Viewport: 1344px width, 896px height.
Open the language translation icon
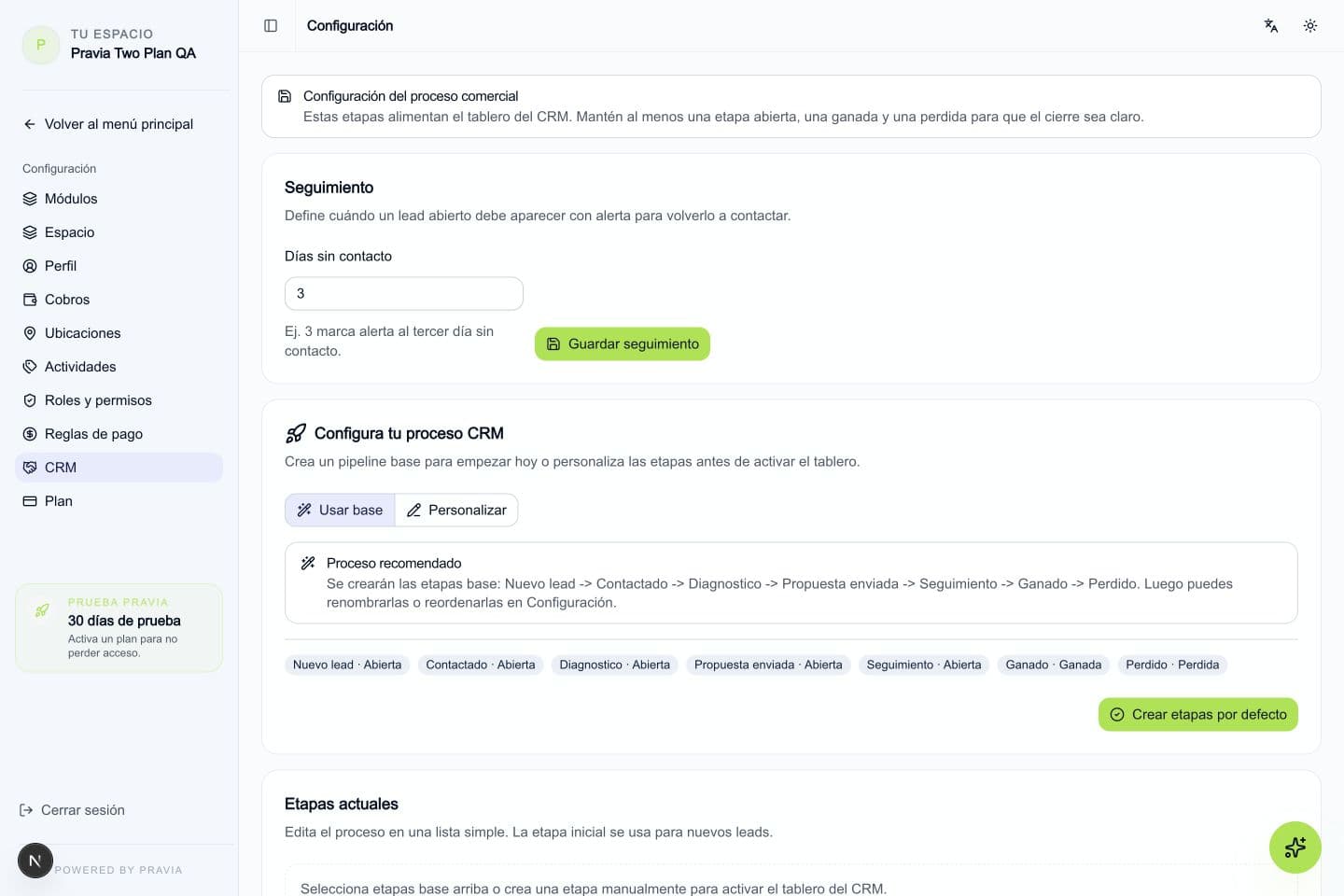click(x=1271, y=25)
